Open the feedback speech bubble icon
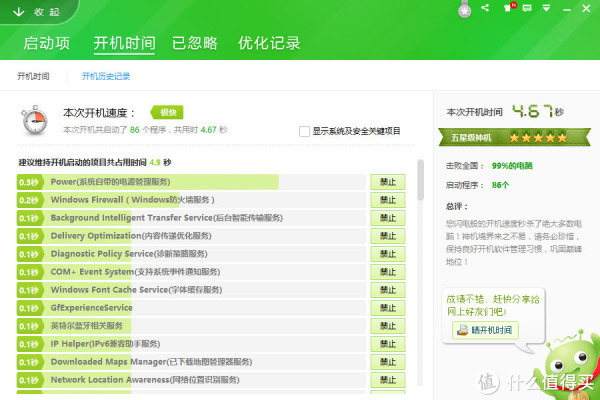This screenshot has height=400, width=600. point(527,8)
